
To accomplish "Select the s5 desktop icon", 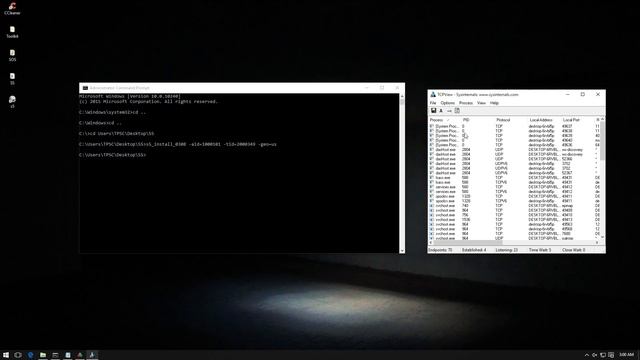I will click(x=12, y=102).
